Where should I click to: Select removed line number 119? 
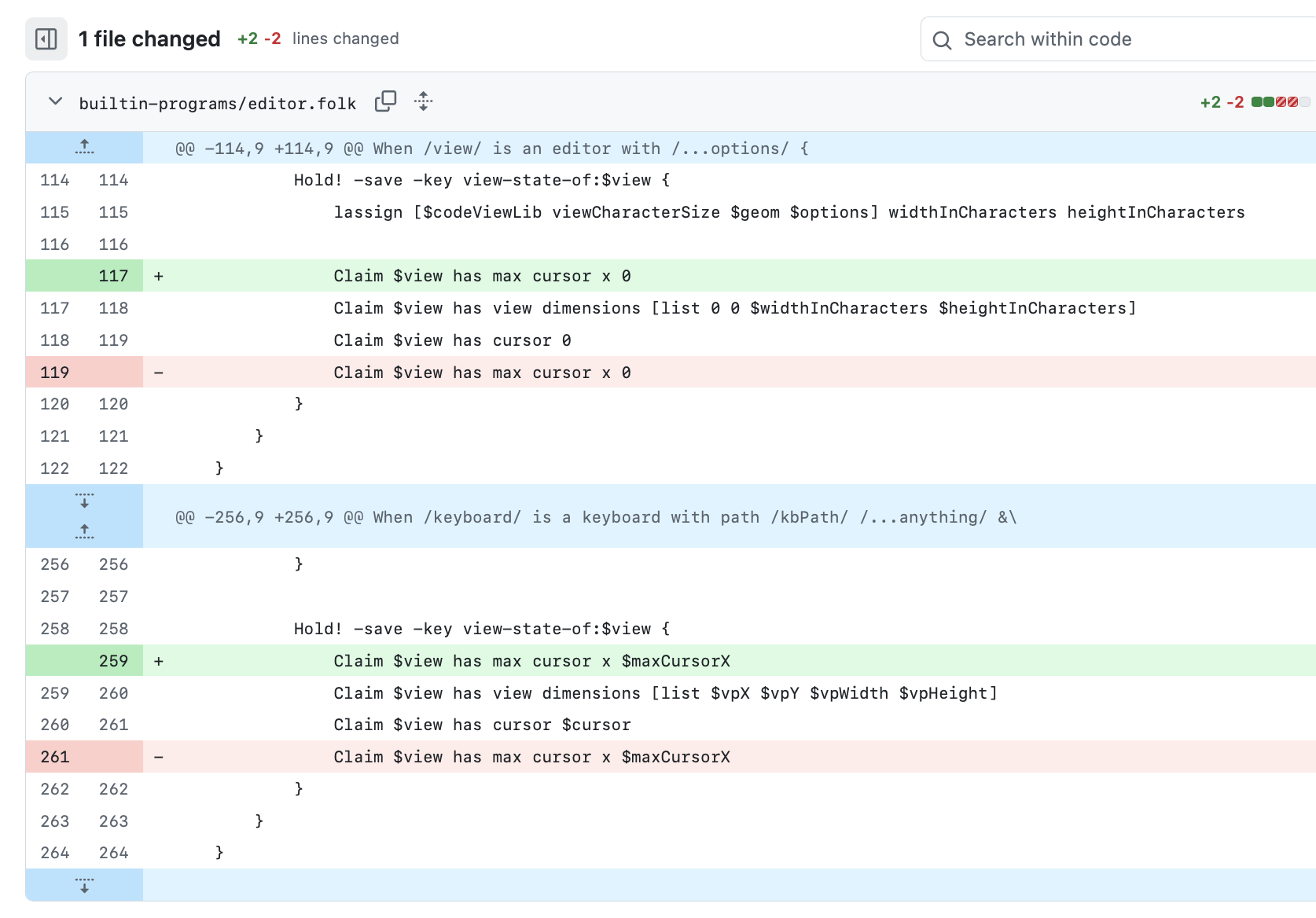[x=55, y=373]
